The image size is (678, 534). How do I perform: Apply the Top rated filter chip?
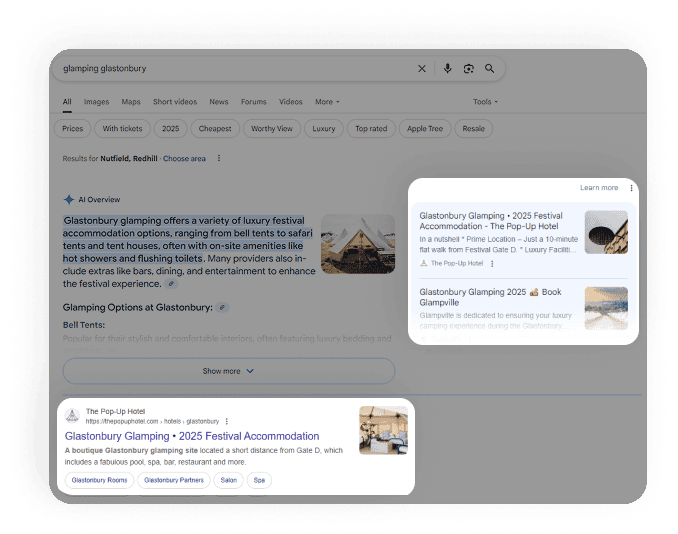coord(371,129)
